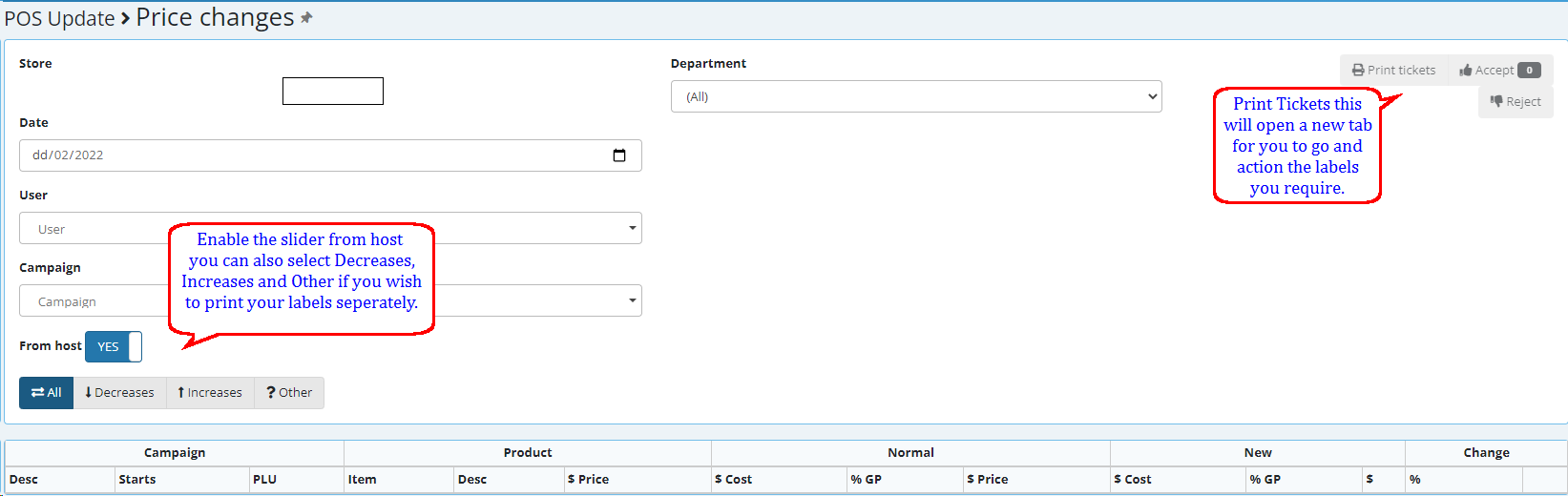Click the accepted count badge

(1529, 70)
